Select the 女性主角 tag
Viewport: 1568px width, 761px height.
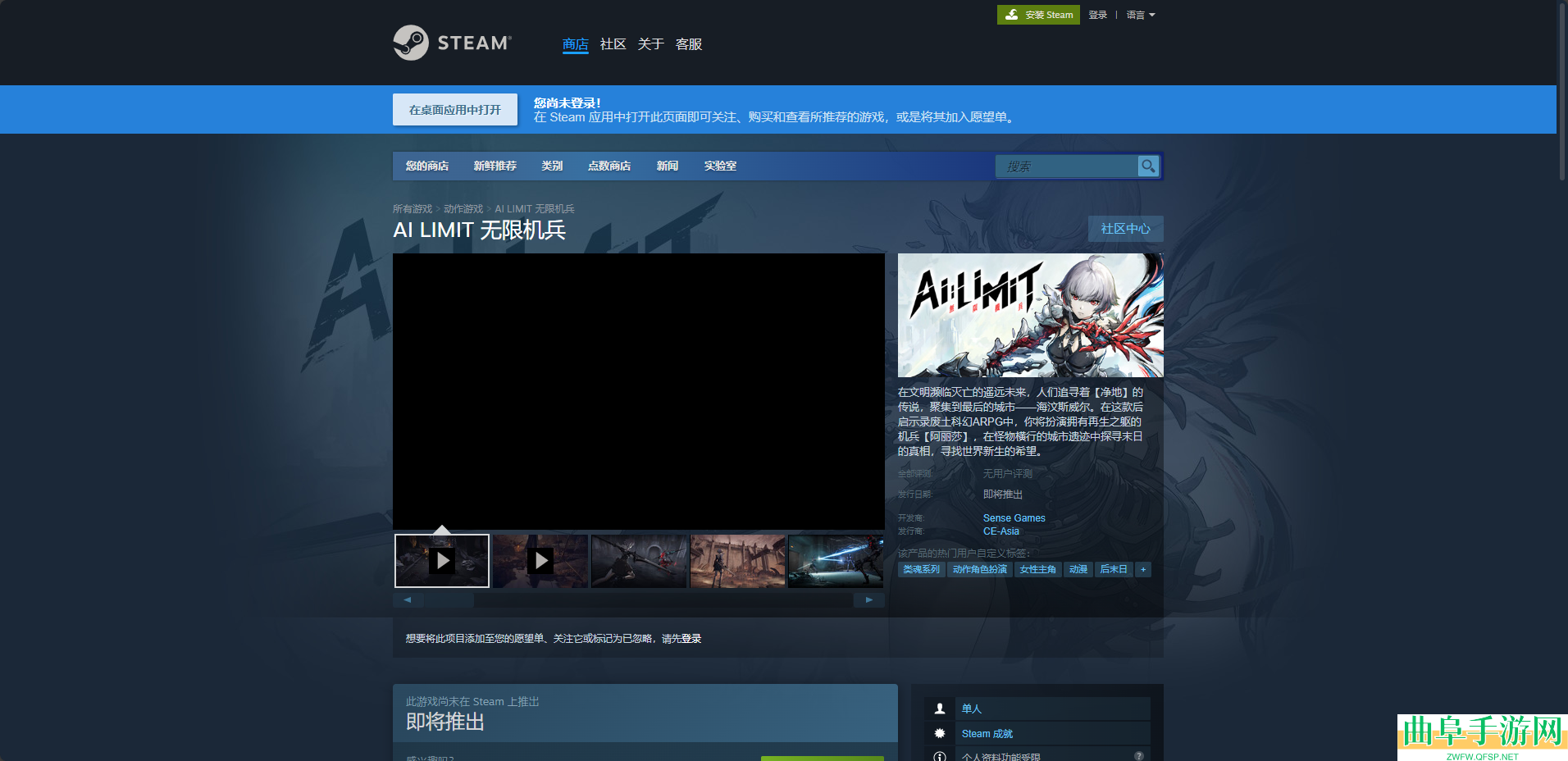click(x=1038, y=569)
